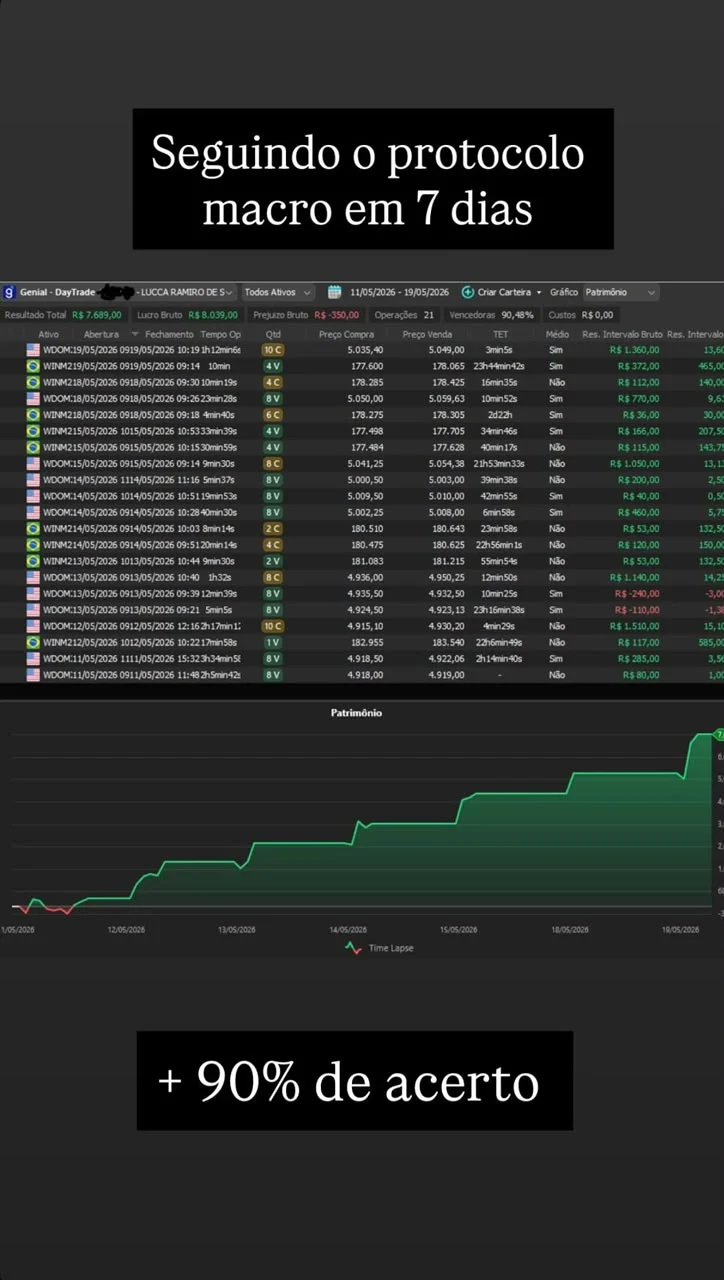Click the Res. Intervalo Bruto column header

[622, 334]
